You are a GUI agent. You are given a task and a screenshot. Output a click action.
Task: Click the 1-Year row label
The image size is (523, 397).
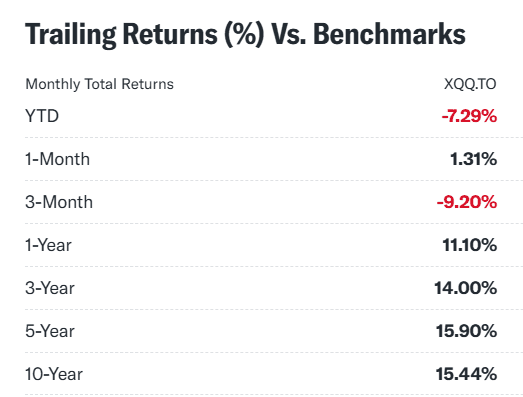point(48,245)
